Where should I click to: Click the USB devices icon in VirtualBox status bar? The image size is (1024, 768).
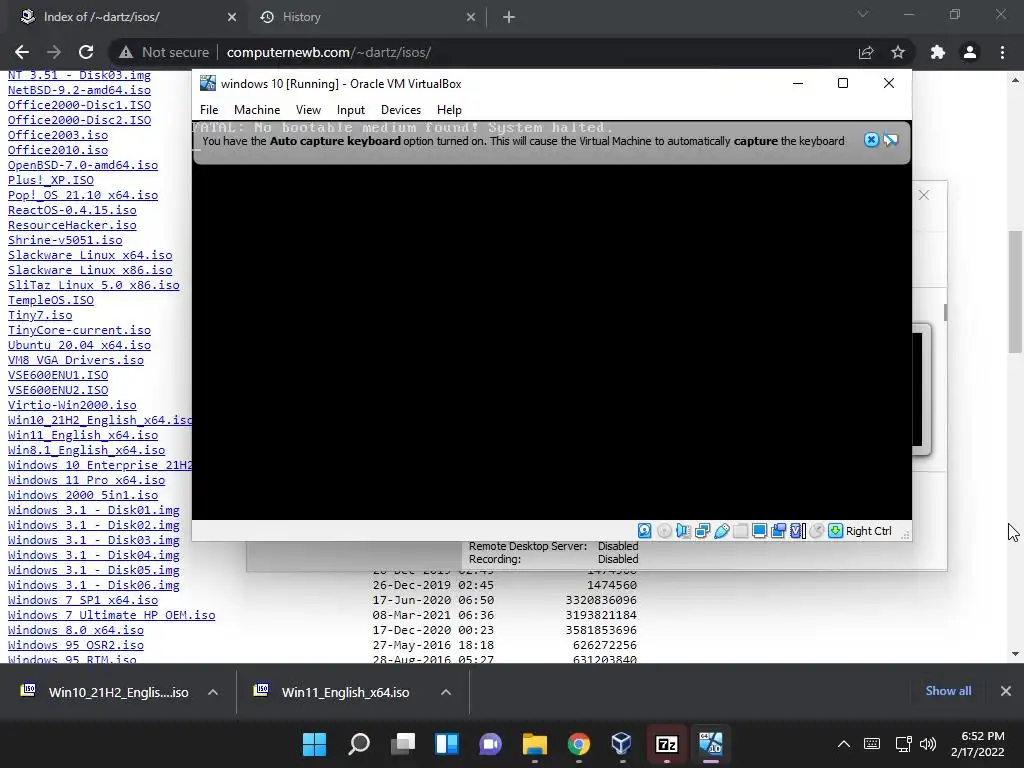(721, 531)
